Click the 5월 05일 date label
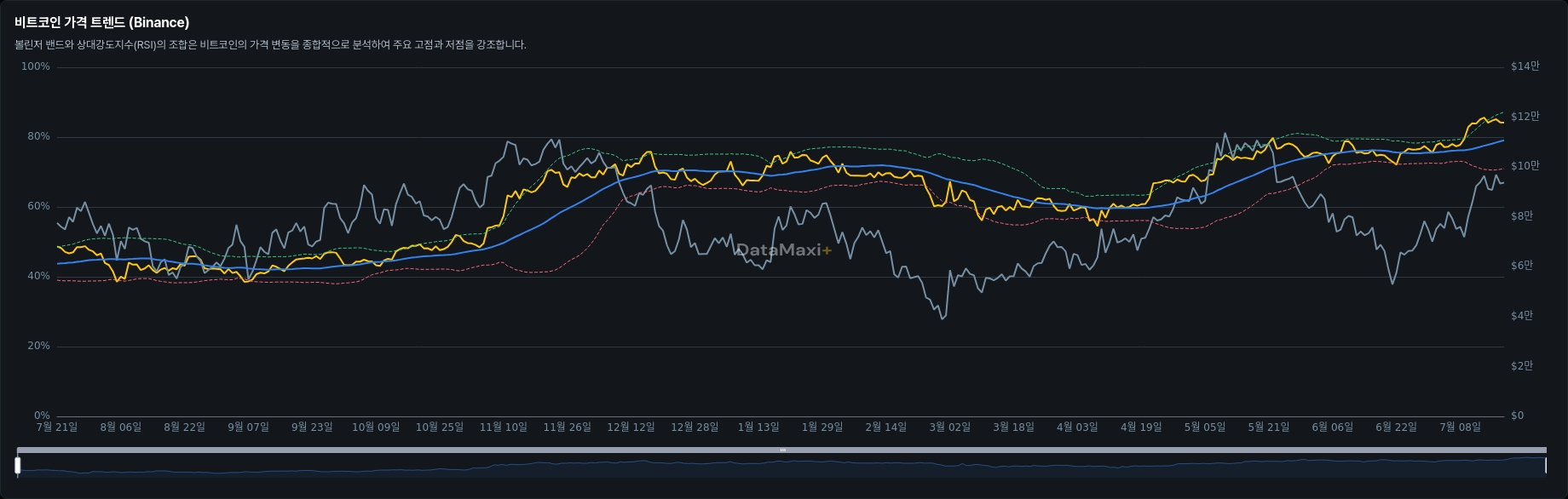The width and height of the screenshot is (1568, 499). pos(1204,427)
